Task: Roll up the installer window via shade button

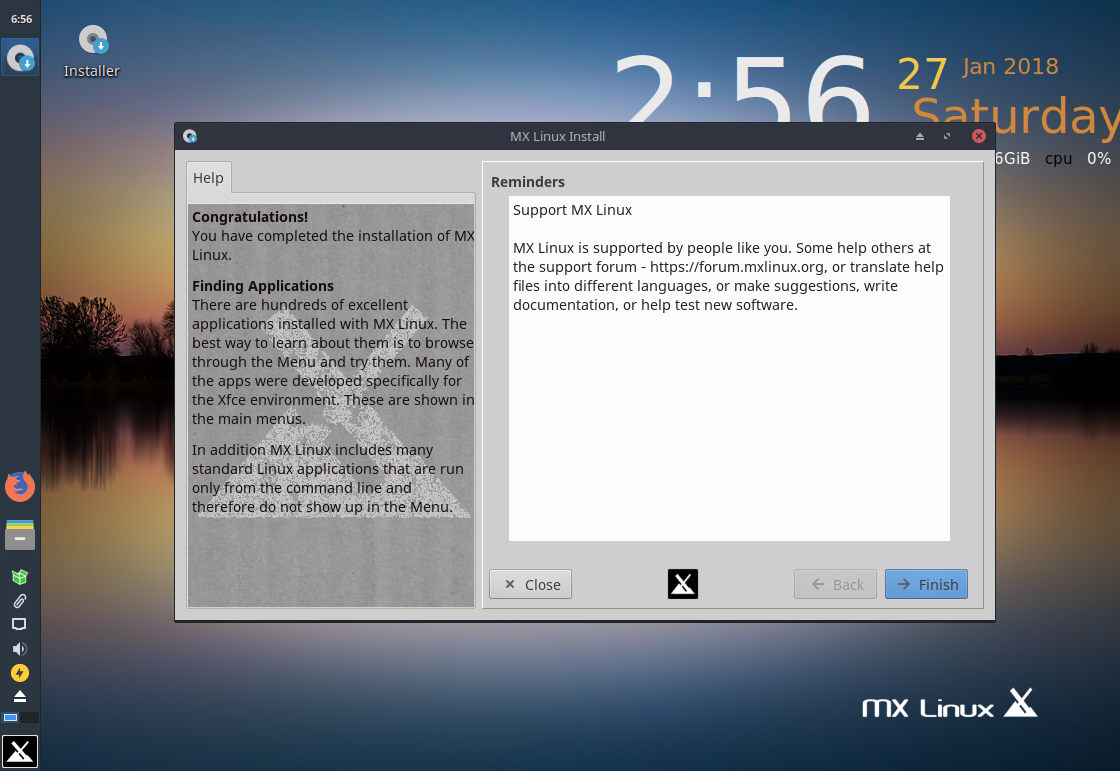Action: coord(920,136)
